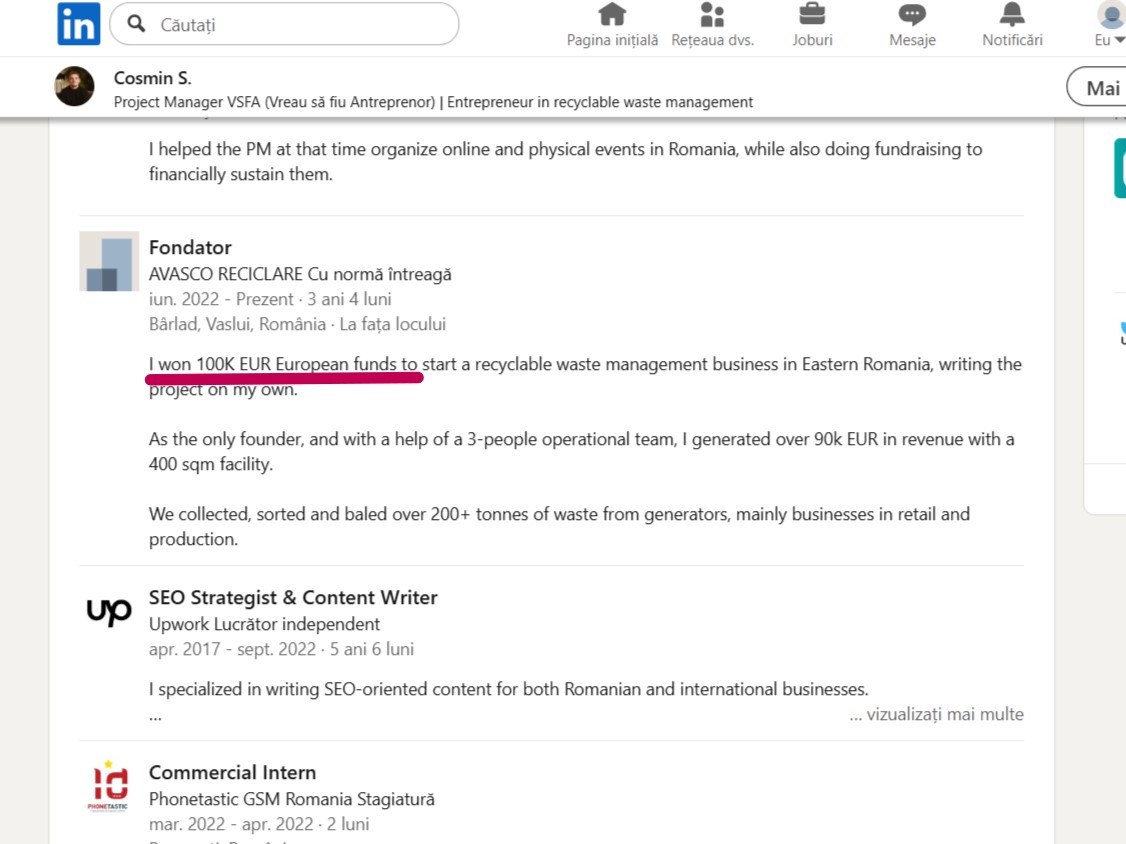This screenshot has width=1126, height=844.
Task: Expand description with vizualizați mai multe
Action: pos(936,714)
